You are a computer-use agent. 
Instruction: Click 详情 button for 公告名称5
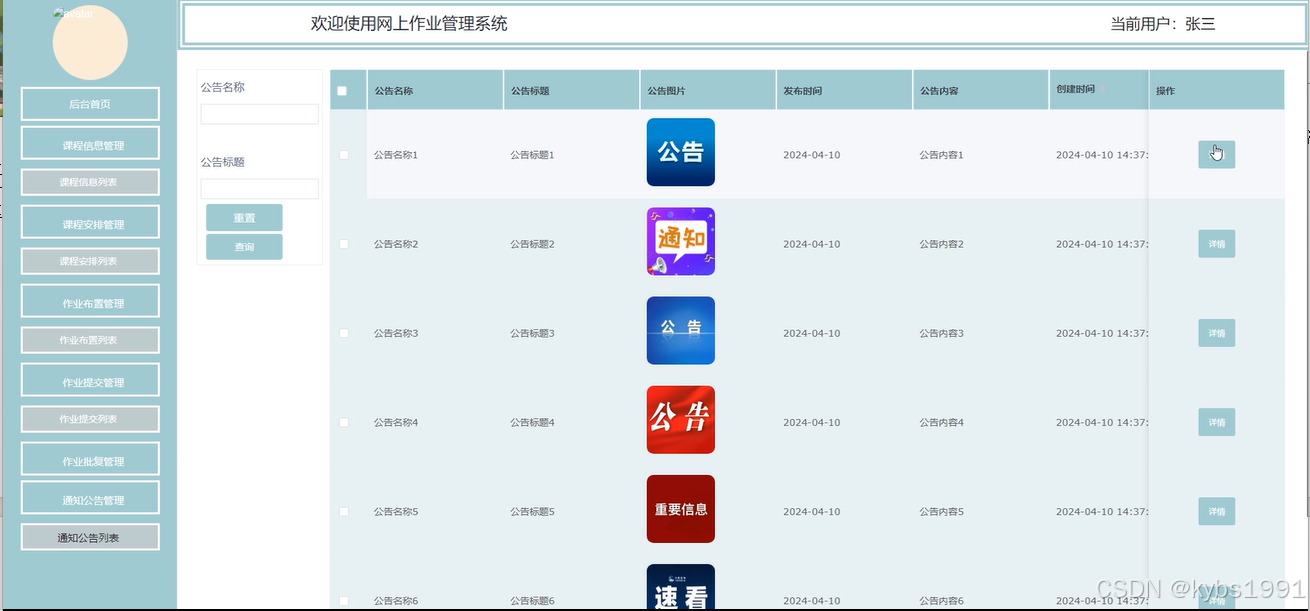coord(1216,511)
